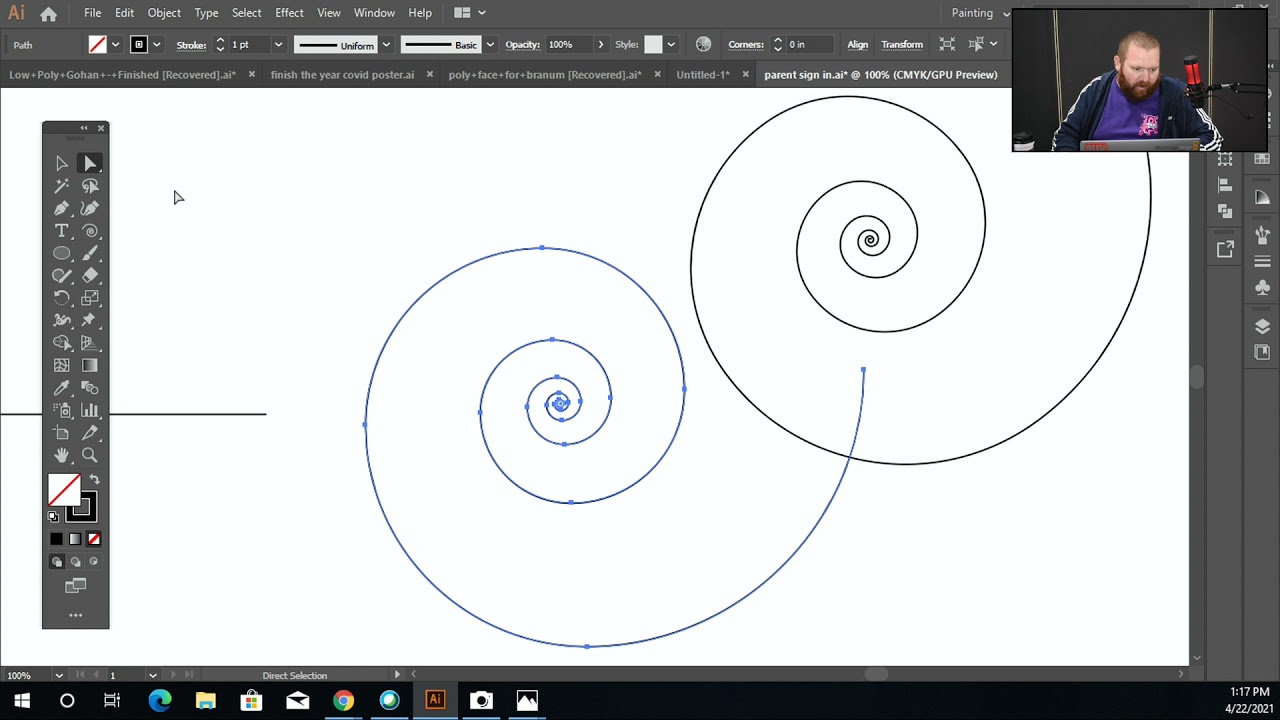Select the Lasso tool

pos(90,186)
